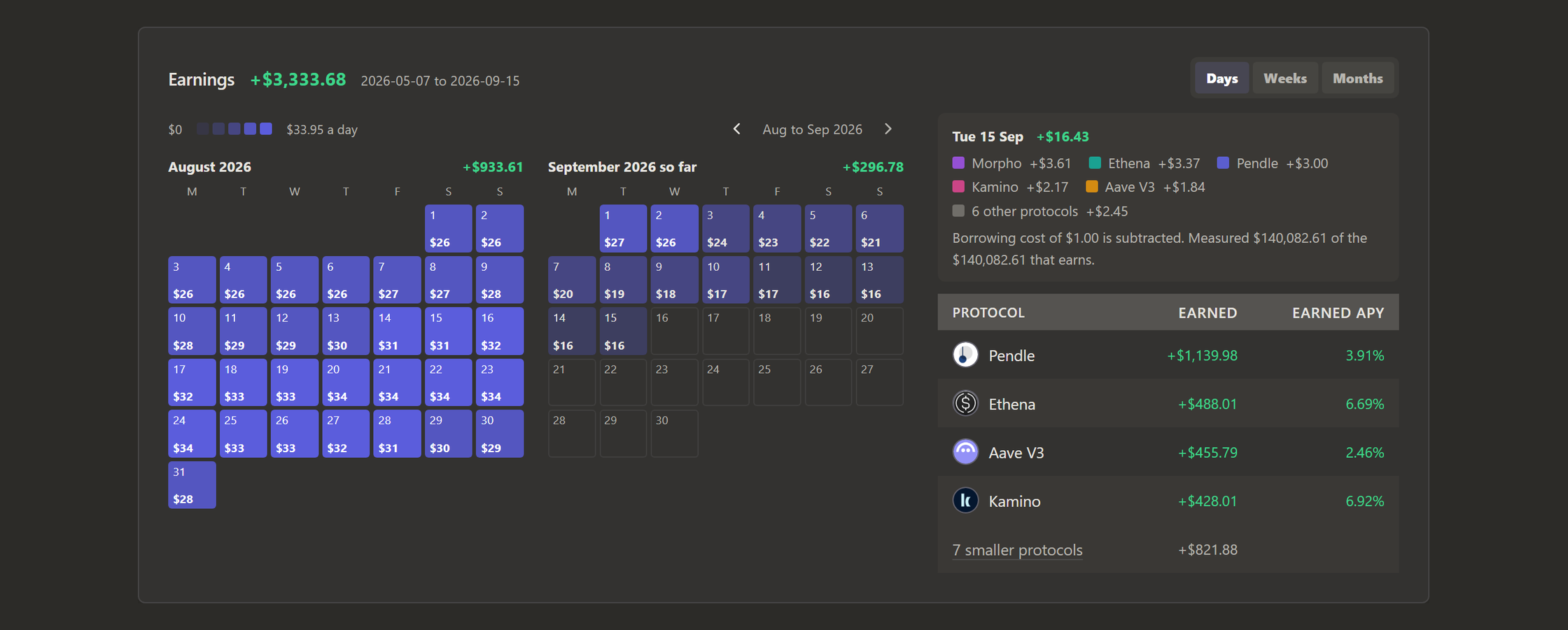Viewport: 1568px width, 630px height.
Task: Click Aave V3 earned +$455.79
Action: (x=1207, y=452)
